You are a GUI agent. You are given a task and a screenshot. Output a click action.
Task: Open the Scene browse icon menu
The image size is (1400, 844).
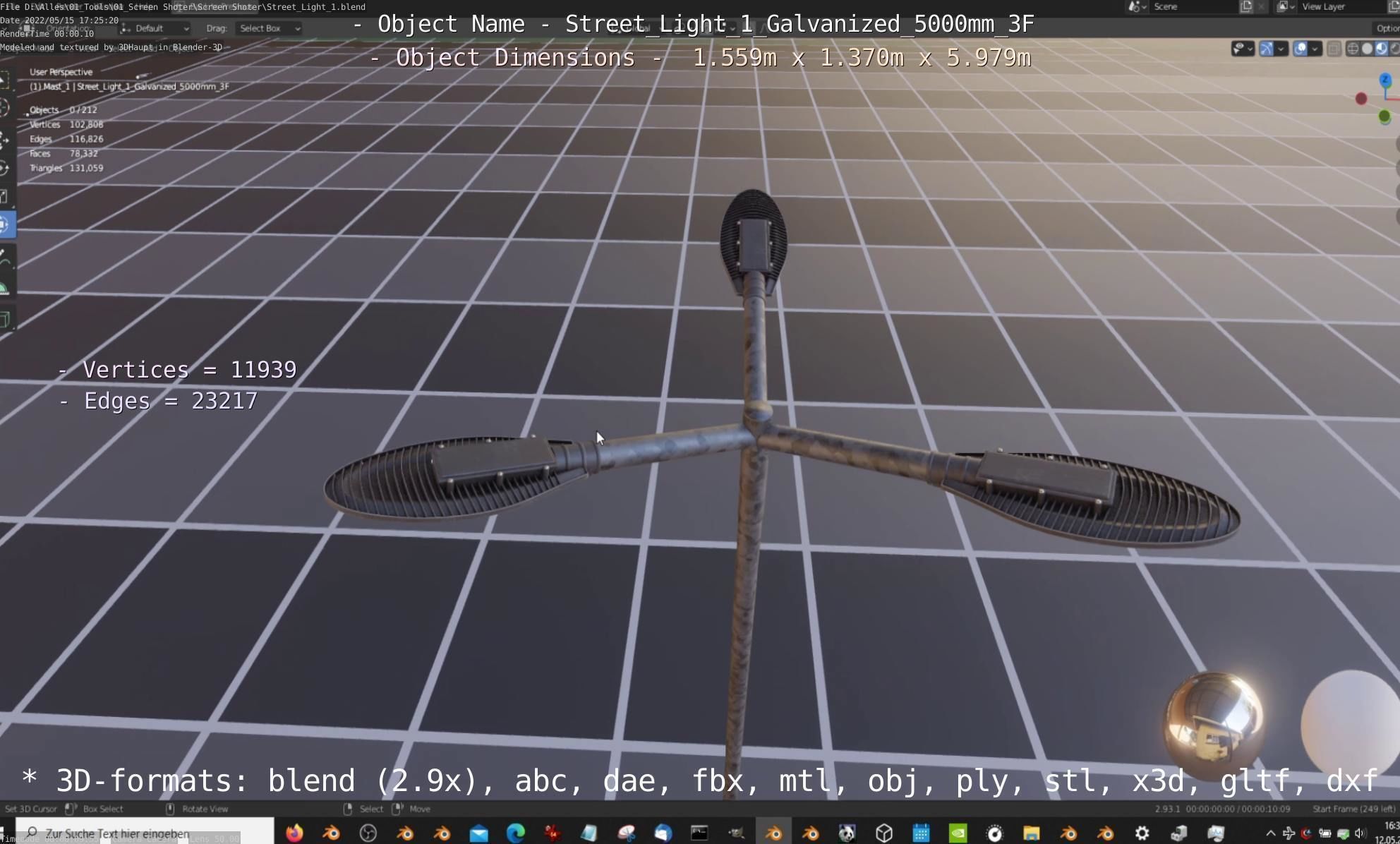coord(1136,6)
